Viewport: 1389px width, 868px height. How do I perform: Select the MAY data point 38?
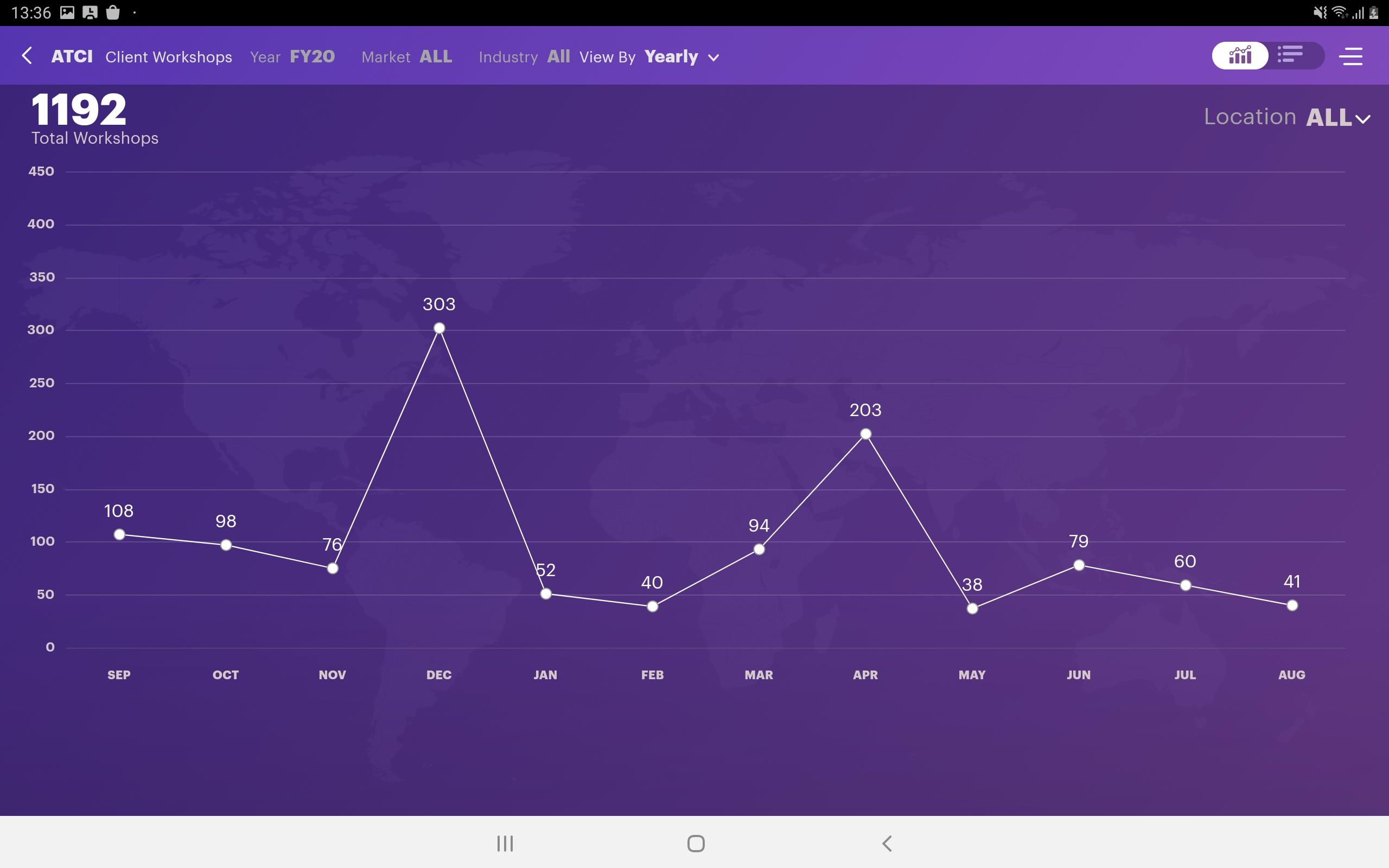coord(972,609)
